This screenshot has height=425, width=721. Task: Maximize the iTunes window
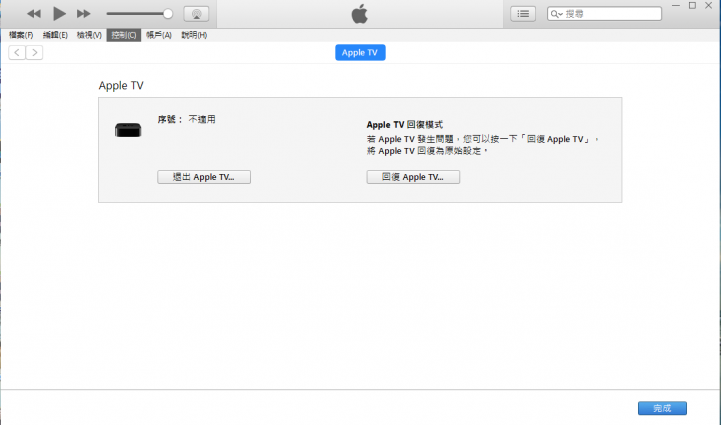pyautogui.click(x=692, y=6)
